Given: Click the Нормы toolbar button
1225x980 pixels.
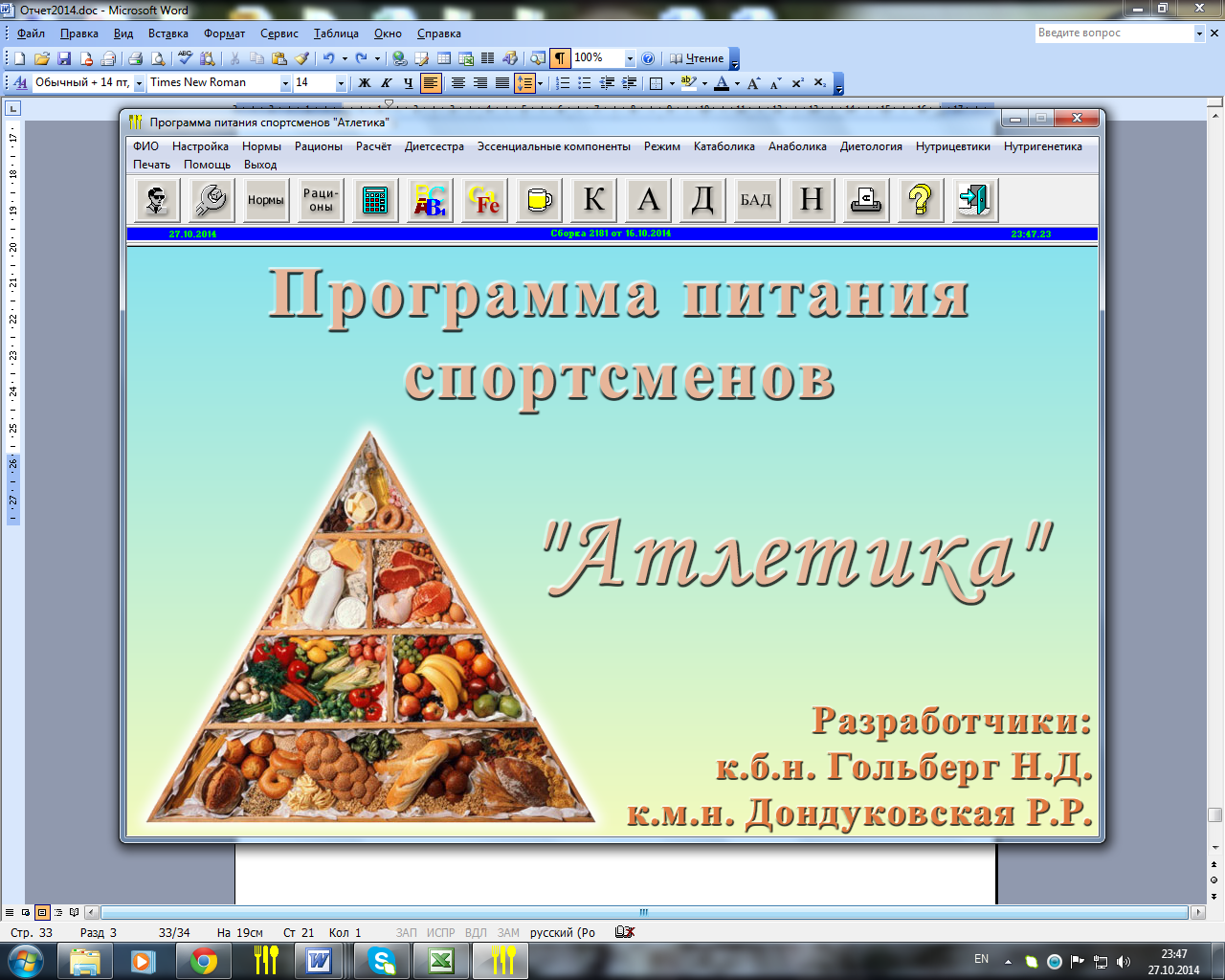Looking at the screenshot, I should click(265, 200).
